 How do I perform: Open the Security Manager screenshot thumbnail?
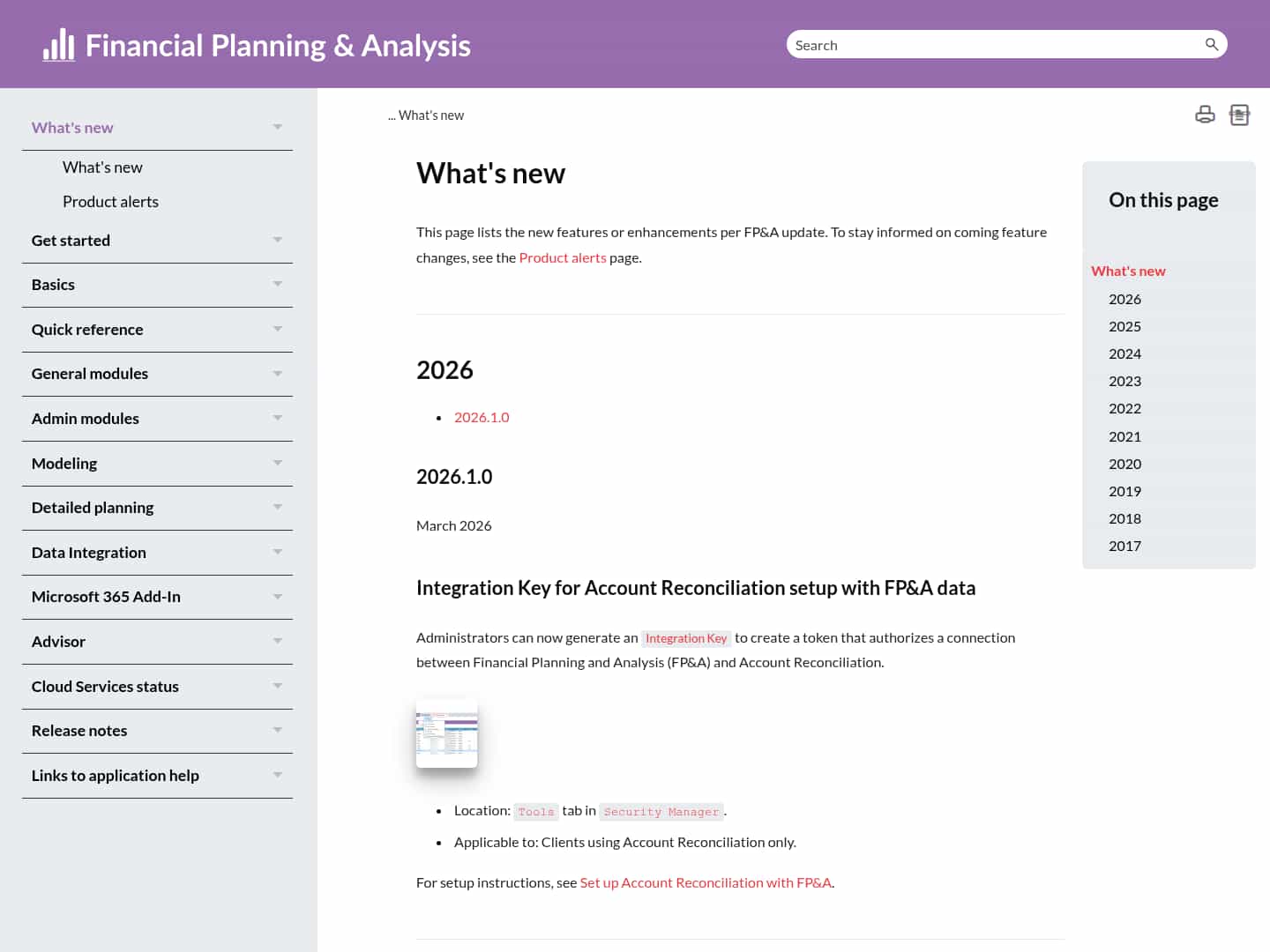tap(446, 733)
